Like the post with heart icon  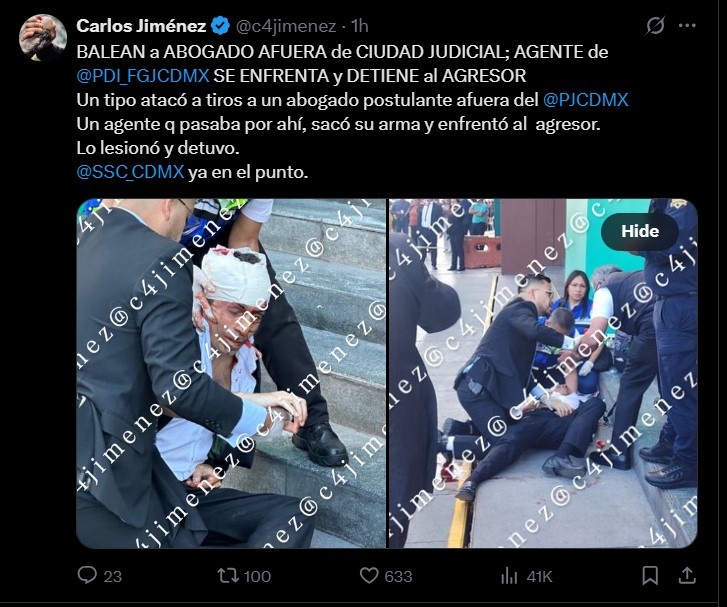(x=369, y=575)
